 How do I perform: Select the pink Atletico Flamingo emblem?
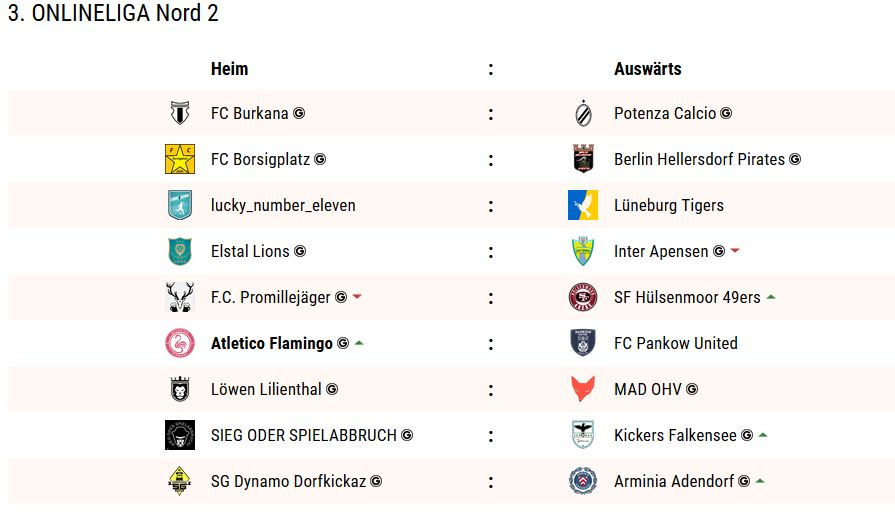180,343
